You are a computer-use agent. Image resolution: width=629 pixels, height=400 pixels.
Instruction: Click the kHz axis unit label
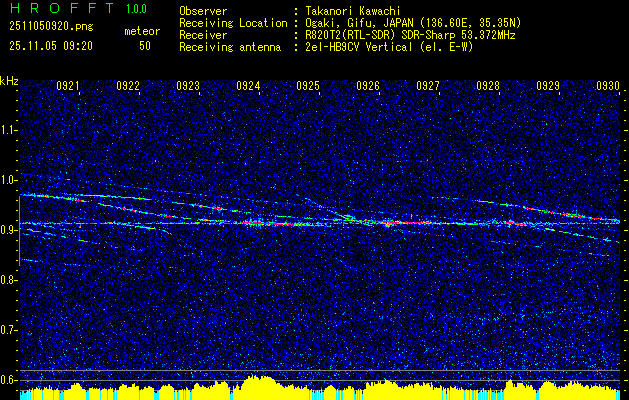pos(9,81)
